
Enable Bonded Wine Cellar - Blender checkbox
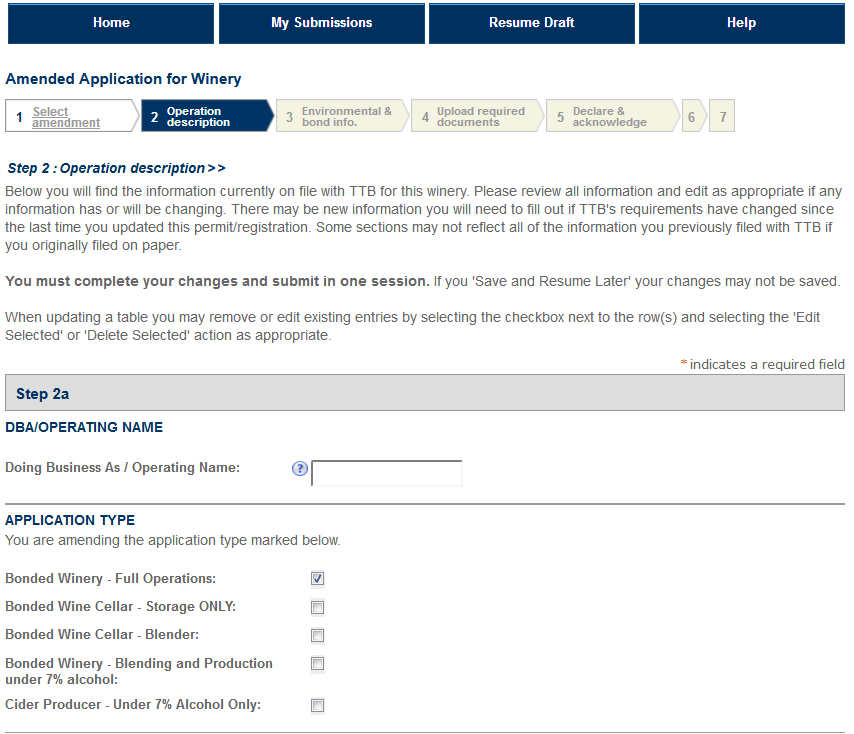click(x=317, y=635)
